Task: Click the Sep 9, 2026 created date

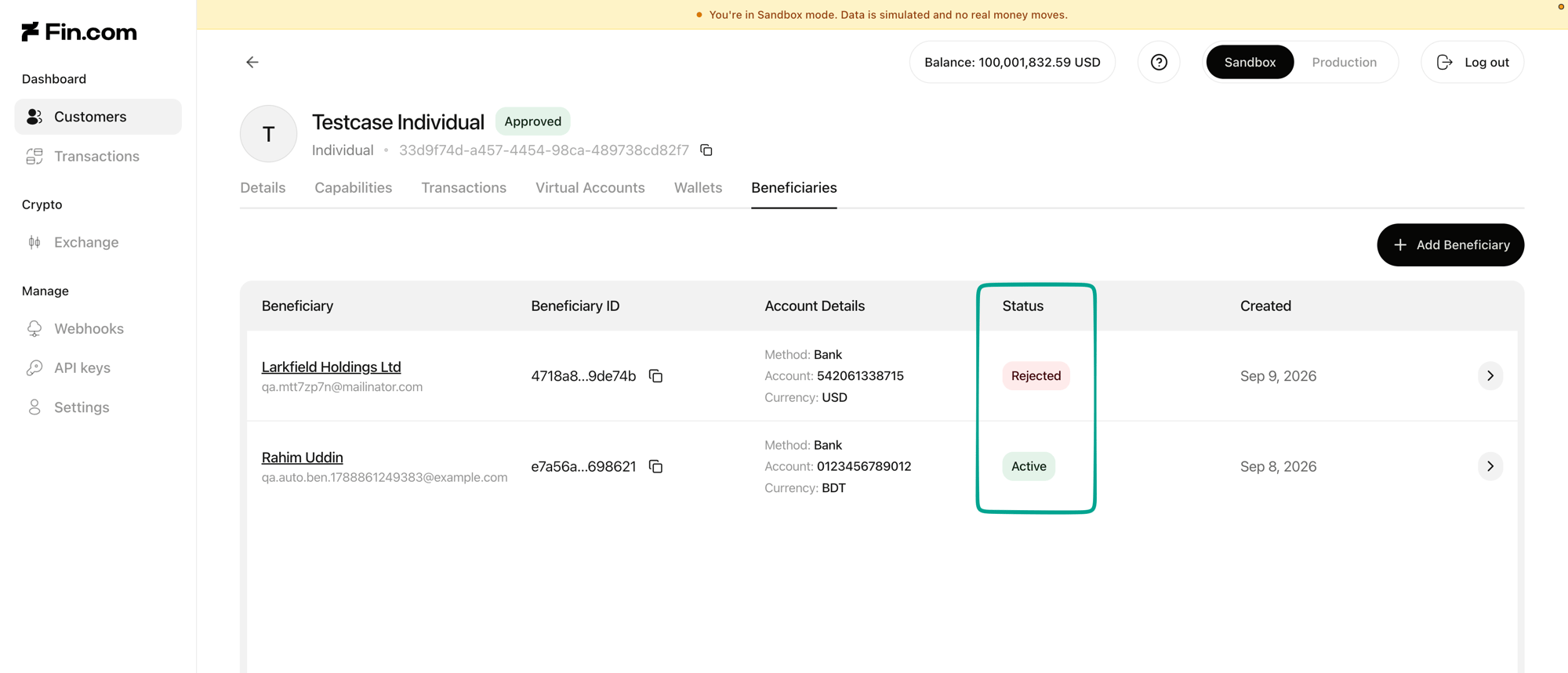Action: tap(1278, 376)
